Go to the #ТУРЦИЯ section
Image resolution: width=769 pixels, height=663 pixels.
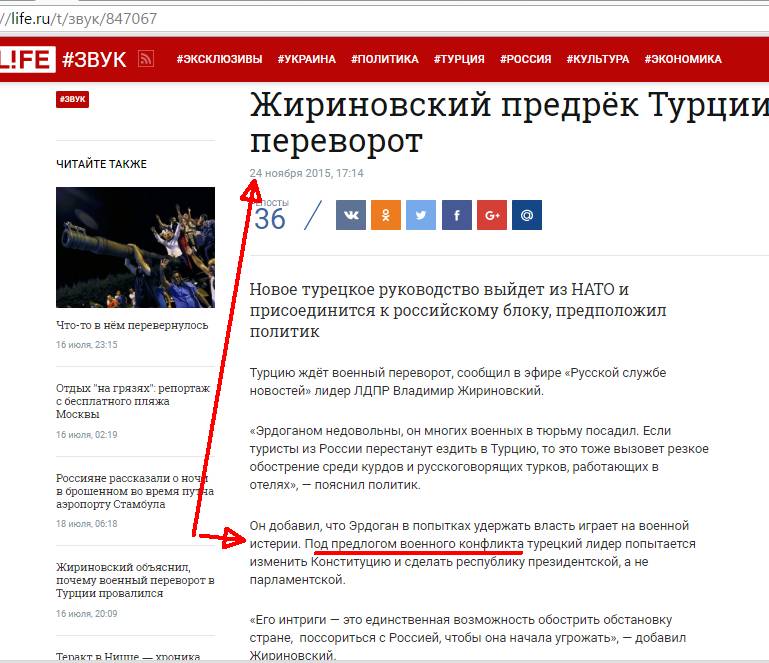coord(459,59)
